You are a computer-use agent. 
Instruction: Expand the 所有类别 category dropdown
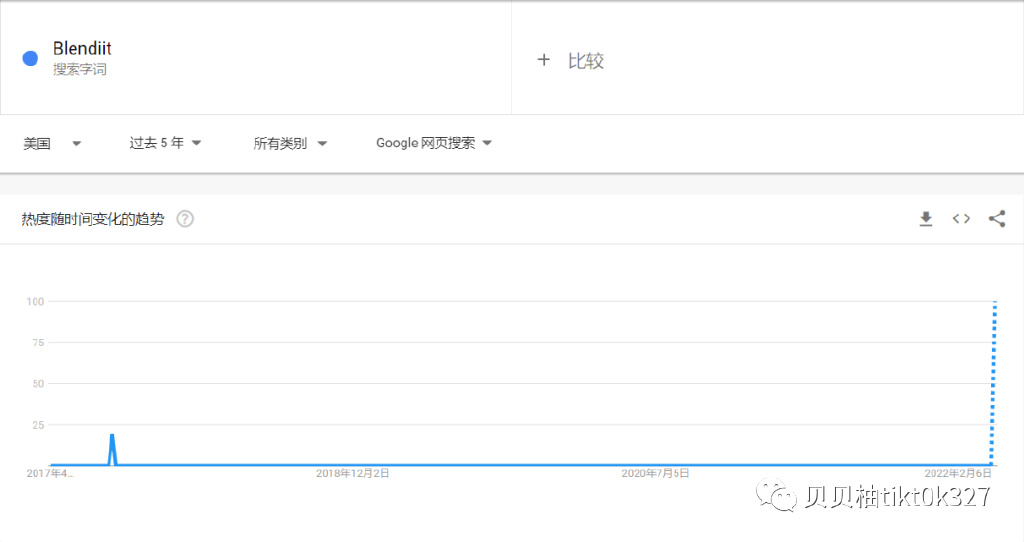pyautogui.click(x=290, y=143)
